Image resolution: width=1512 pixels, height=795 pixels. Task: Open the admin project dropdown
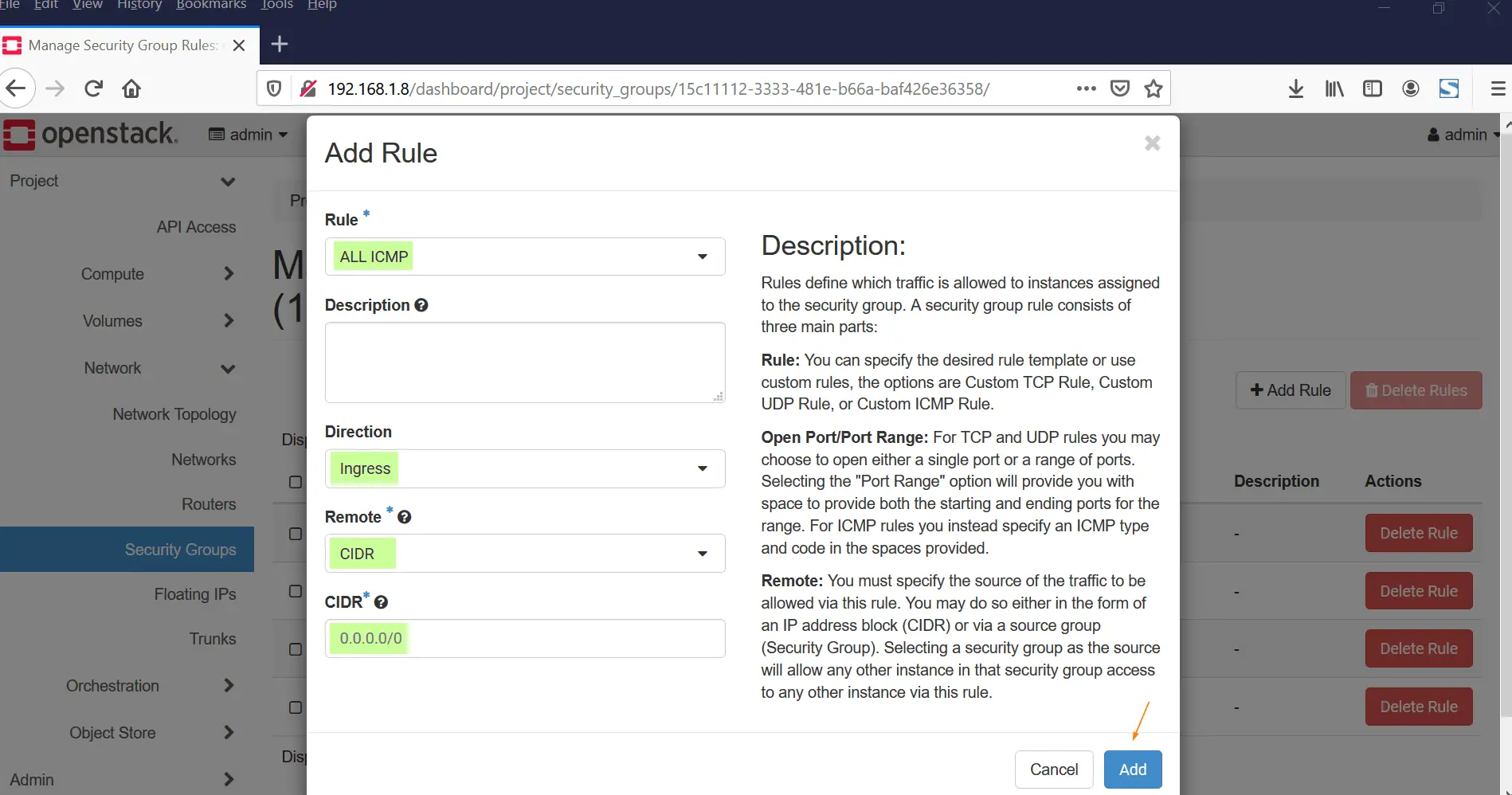248,135
